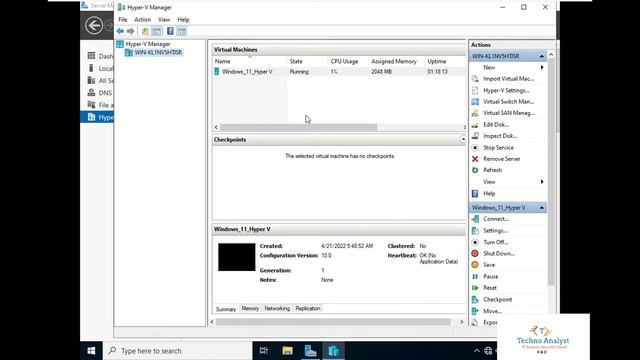The image size is (640, 360).
Task: Click the Hyper-V Manager taskbar icon
Action: [x=334, y=351]
